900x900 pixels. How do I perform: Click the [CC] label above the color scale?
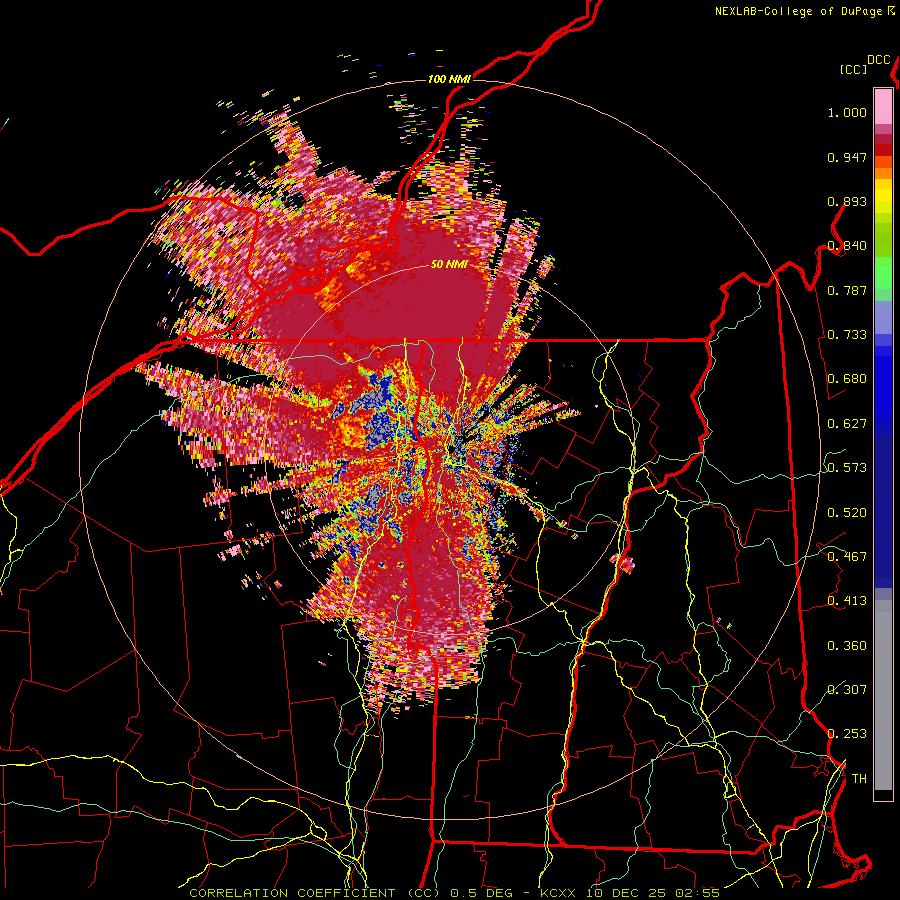854,69
